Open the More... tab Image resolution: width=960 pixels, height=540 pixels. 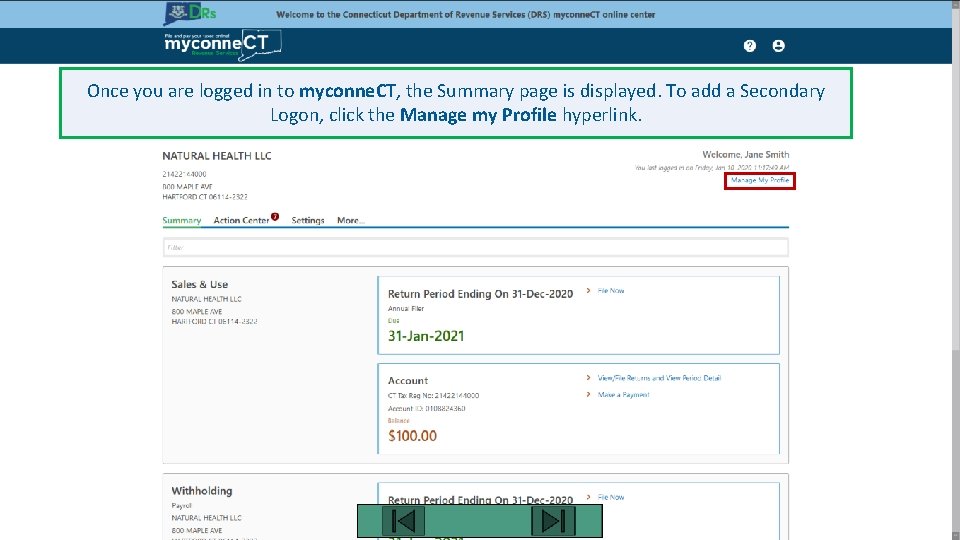click(x=351, y=220)
